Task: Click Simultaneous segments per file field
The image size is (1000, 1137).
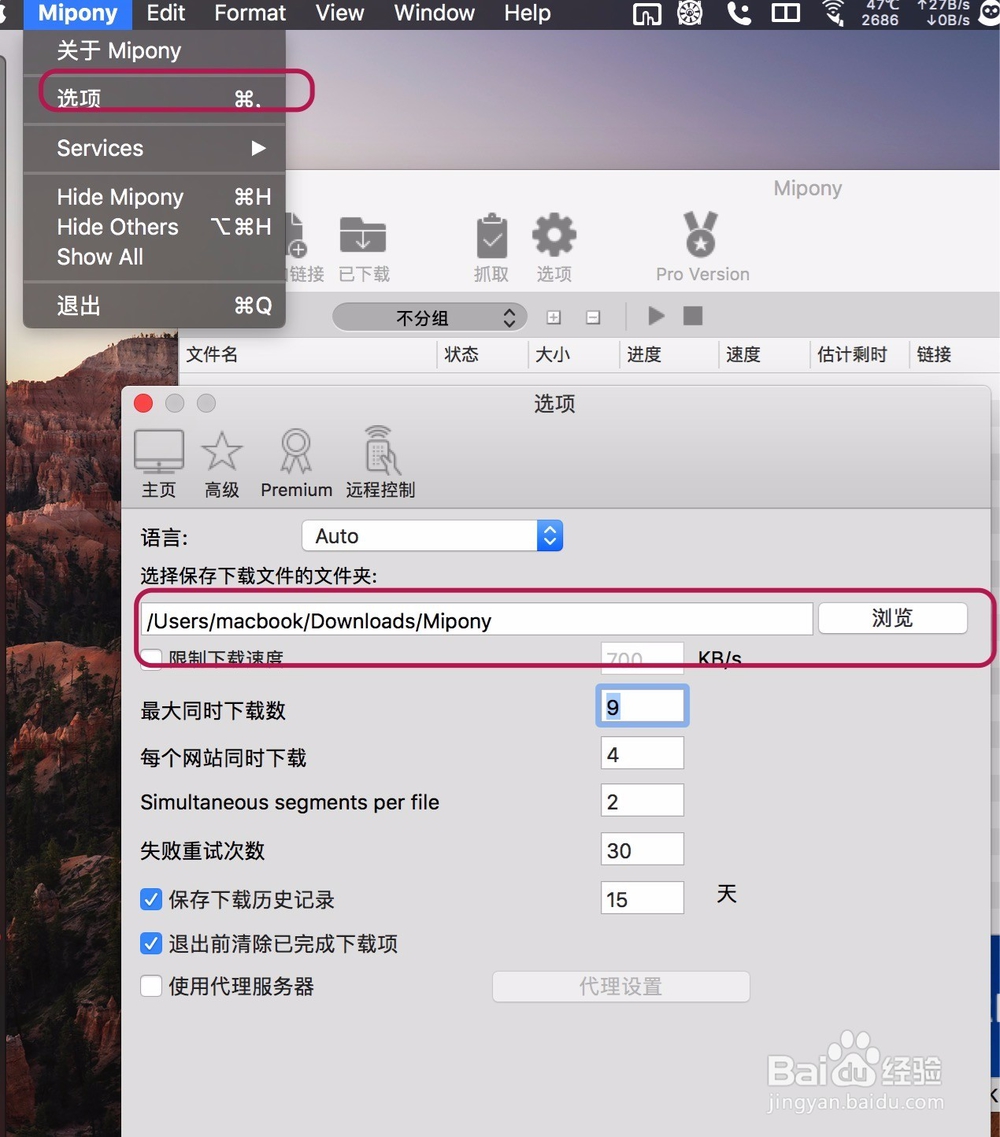Action: coord(642,801)
